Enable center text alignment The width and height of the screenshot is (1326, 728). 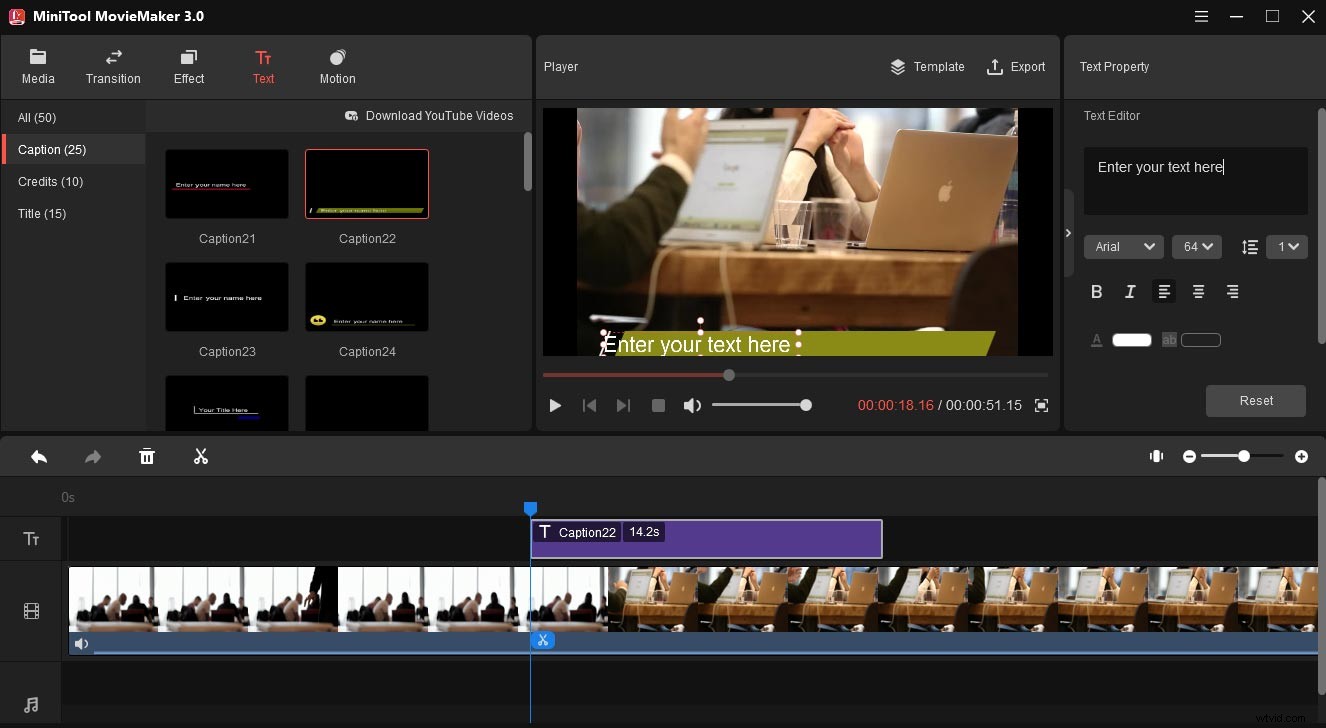tap(1198, 291)
